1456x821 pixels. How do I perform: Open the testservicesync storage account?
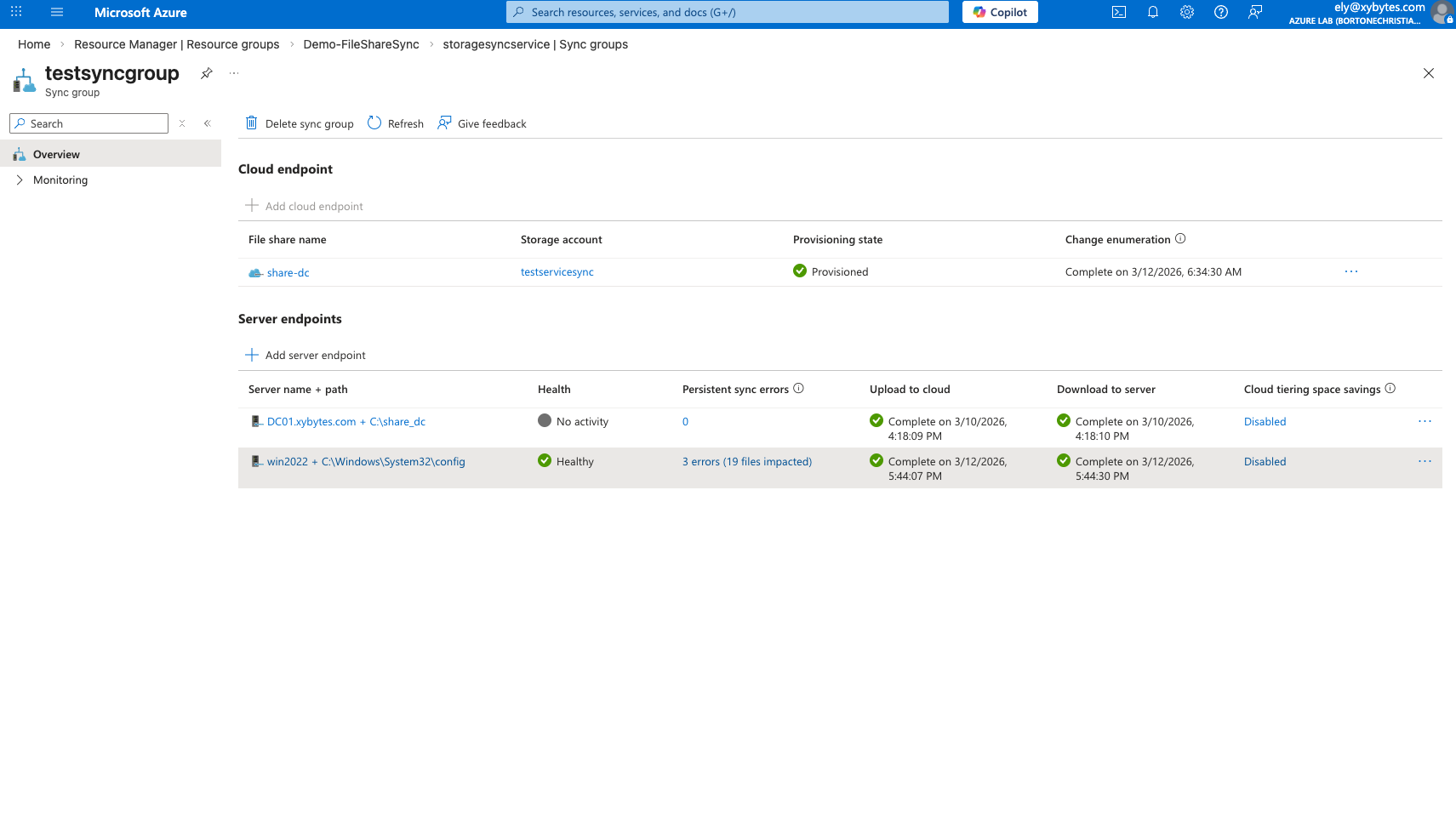point(557,271)
